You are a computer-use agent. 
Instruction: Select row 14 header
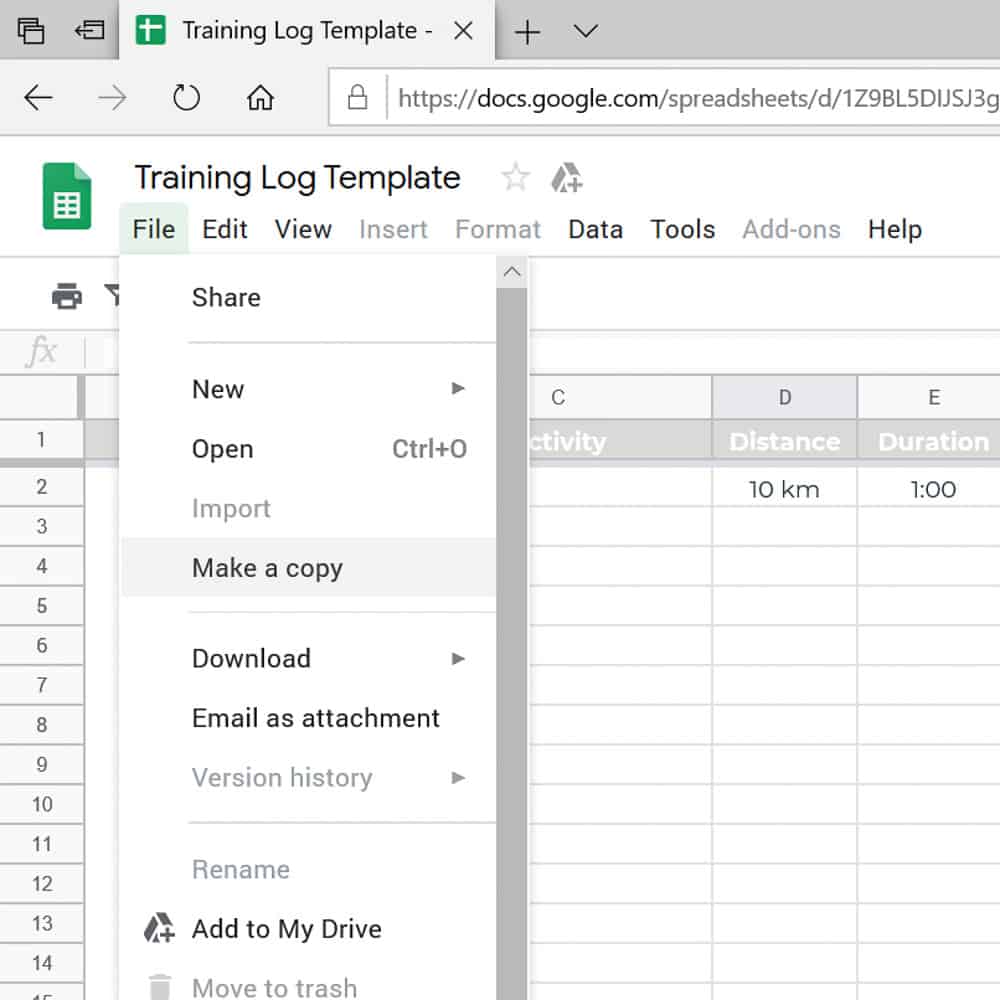tap(41, 962)
